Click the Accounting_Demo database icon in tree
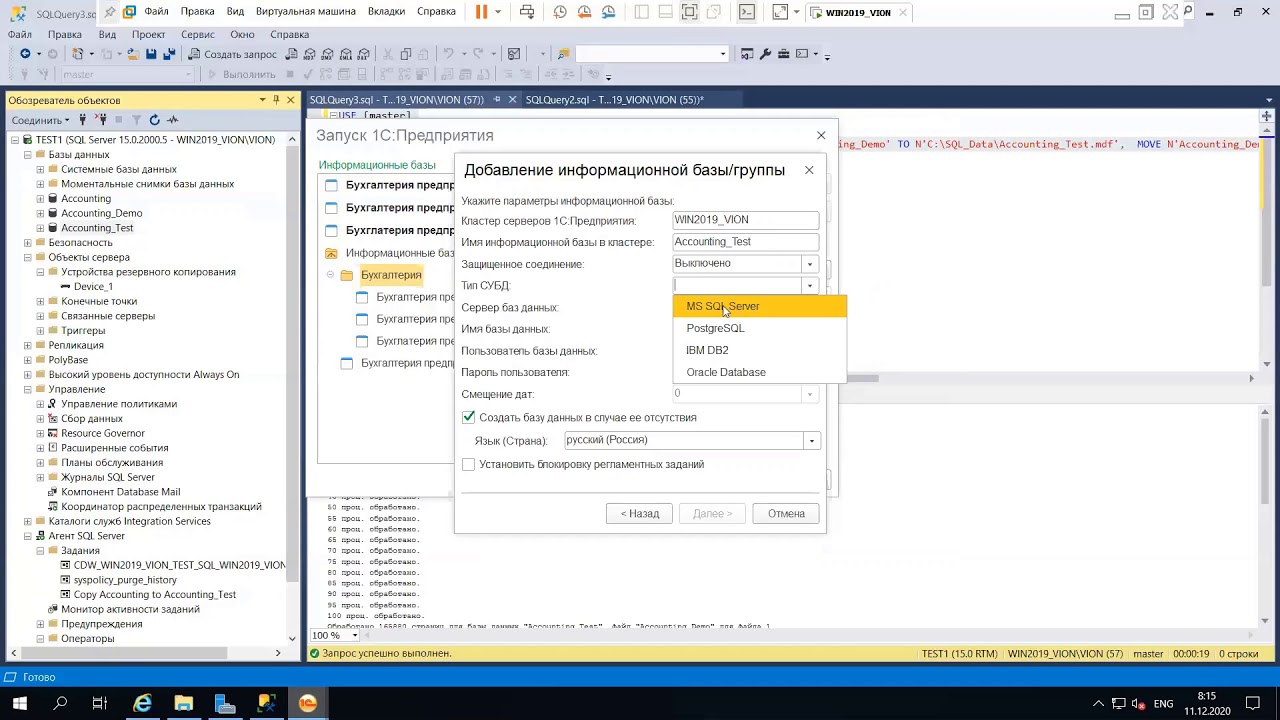This screenshot has width=1280, height=720. click(x=53, y=213)
